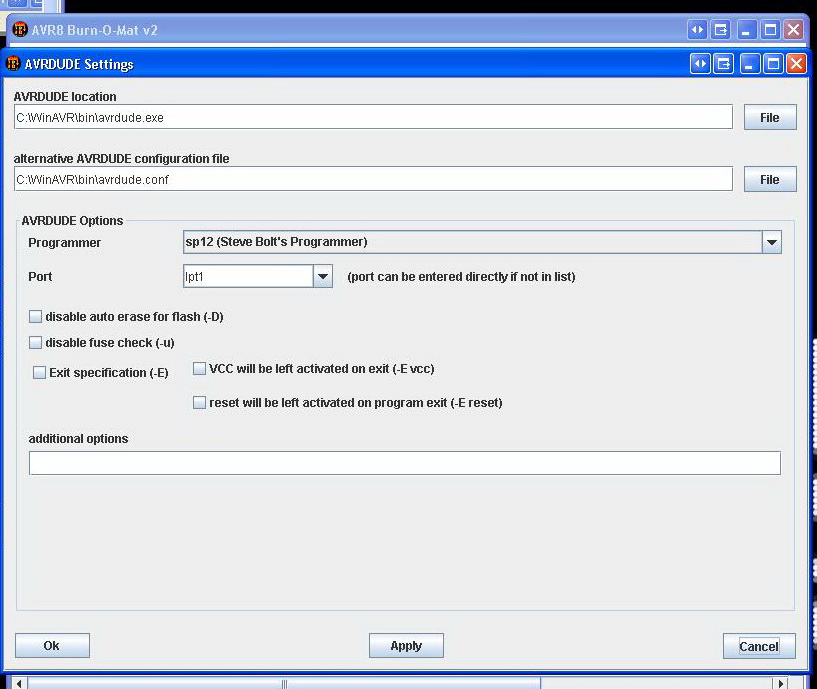Click the horizontal scrollbar right arrow
817x689 pixels.
[780, 683]
